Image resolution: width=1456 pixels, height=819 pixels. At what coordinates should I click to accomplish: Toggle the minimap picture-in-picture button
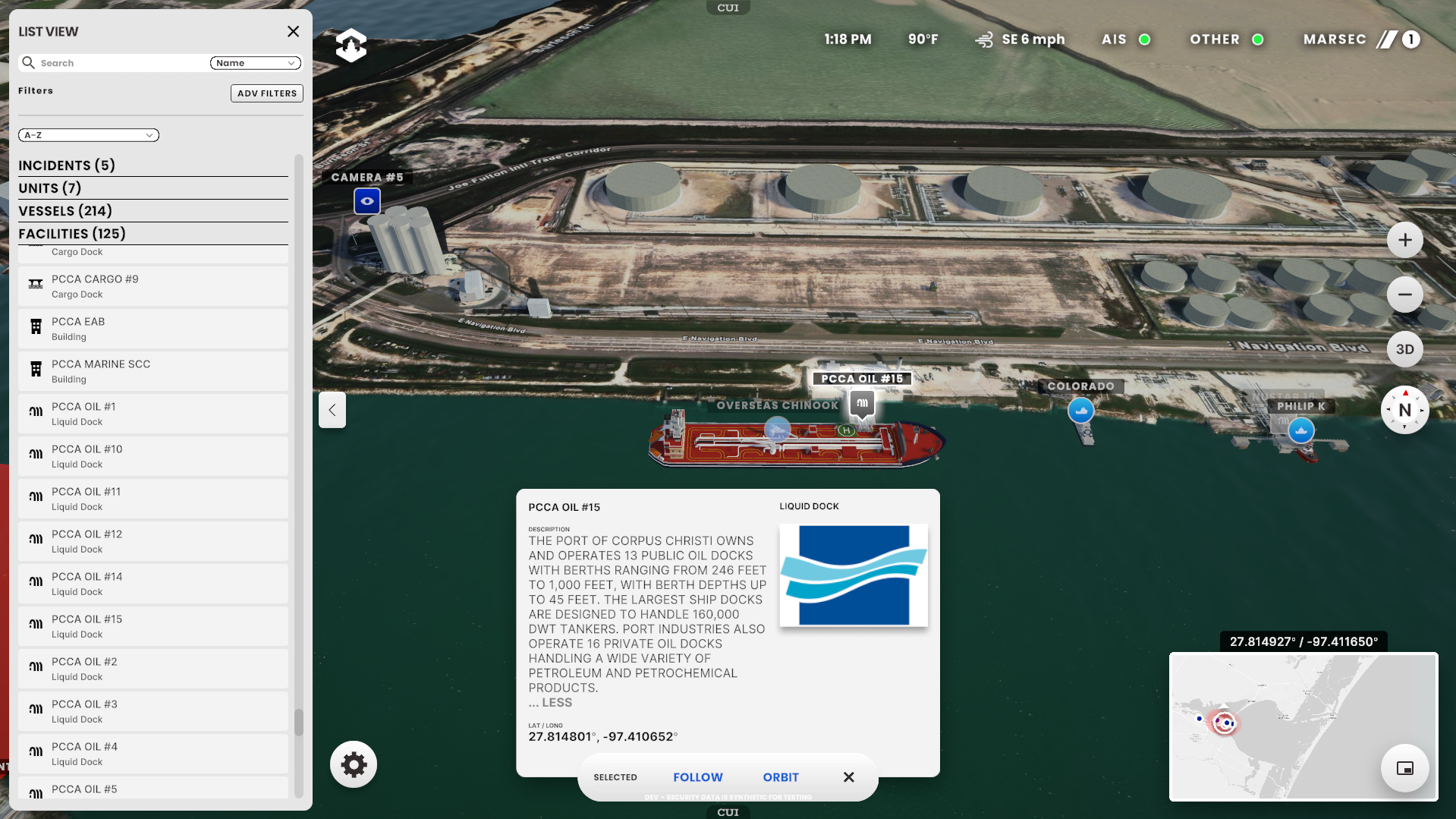click(1404, 768)
